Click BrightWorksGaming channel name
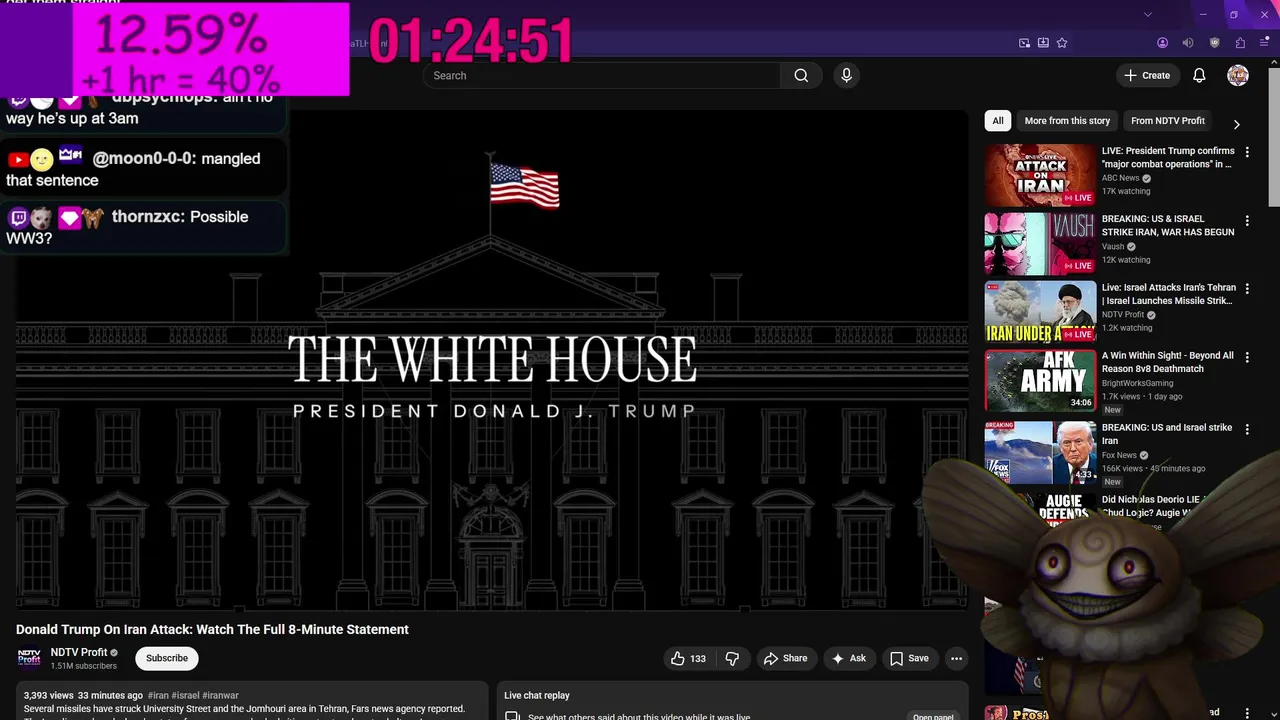 [1137, 383]
